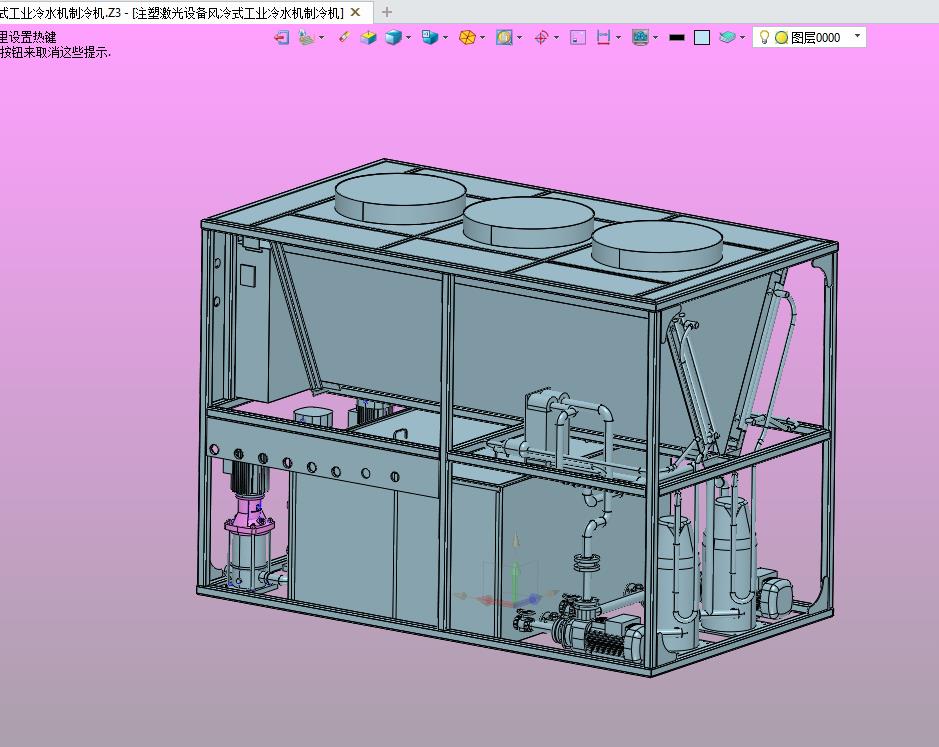The image size is (939, 747).
Task: Click the red crosshair target icon
Action: point(541,38)
